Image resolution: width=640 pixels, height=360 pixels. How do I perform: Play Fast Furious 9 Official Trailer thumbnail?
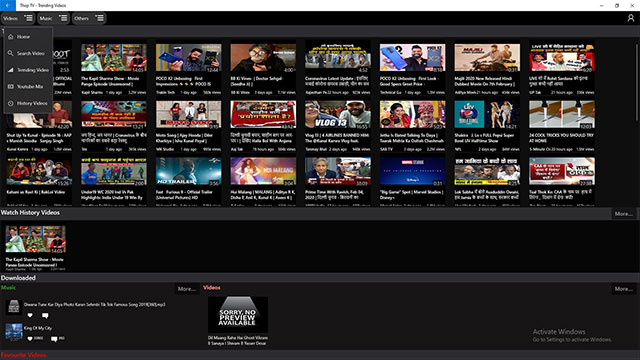click(188, 171)
